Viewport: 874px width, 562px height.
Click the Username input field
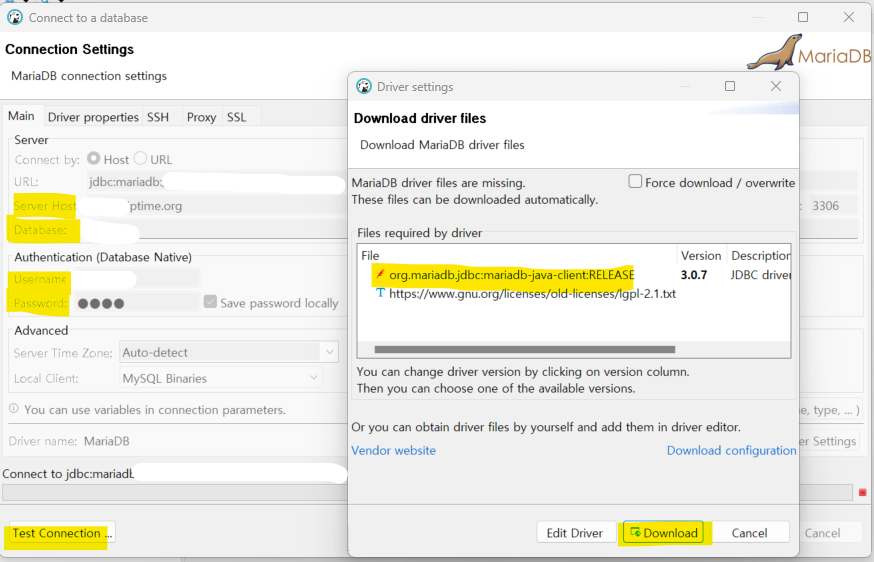point(137,278)
